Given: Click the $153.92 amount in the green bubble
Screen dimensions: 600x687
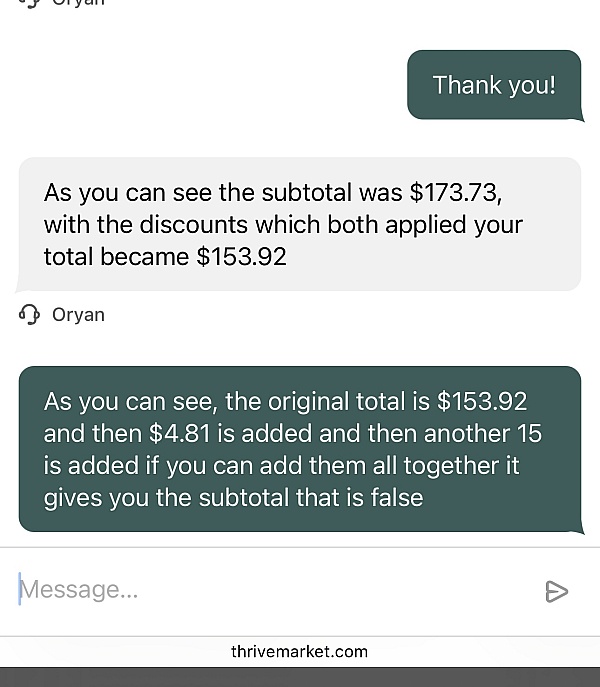Looking at the screenshot, I should coord(482,402).
